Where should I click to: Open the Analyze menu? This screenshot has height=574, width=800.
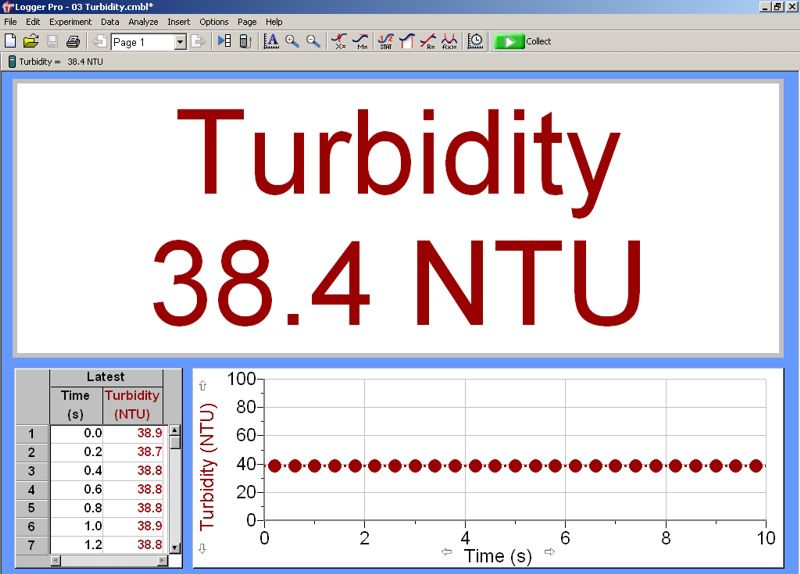pyautogui.click(x=143, y=21)
